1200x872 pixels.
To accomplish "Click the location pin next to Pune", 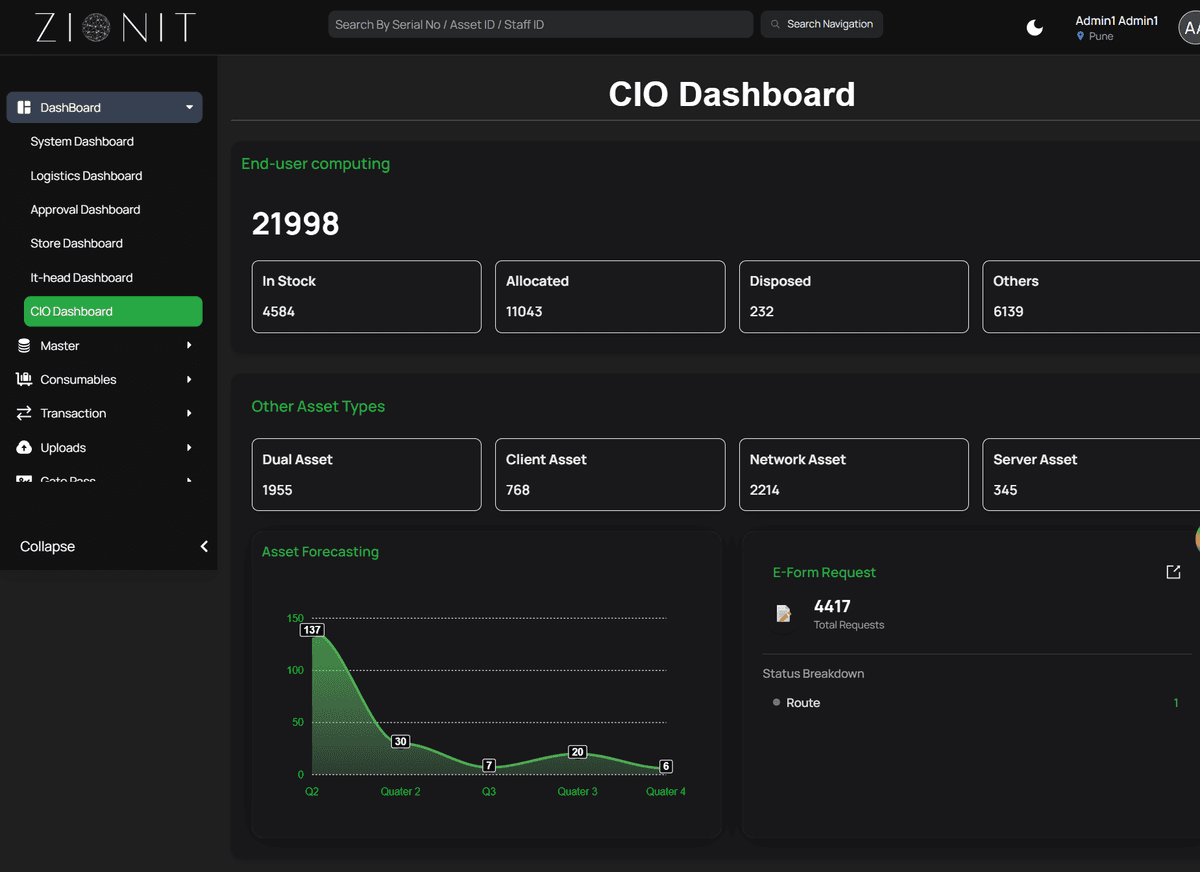I will [1080, 36].
